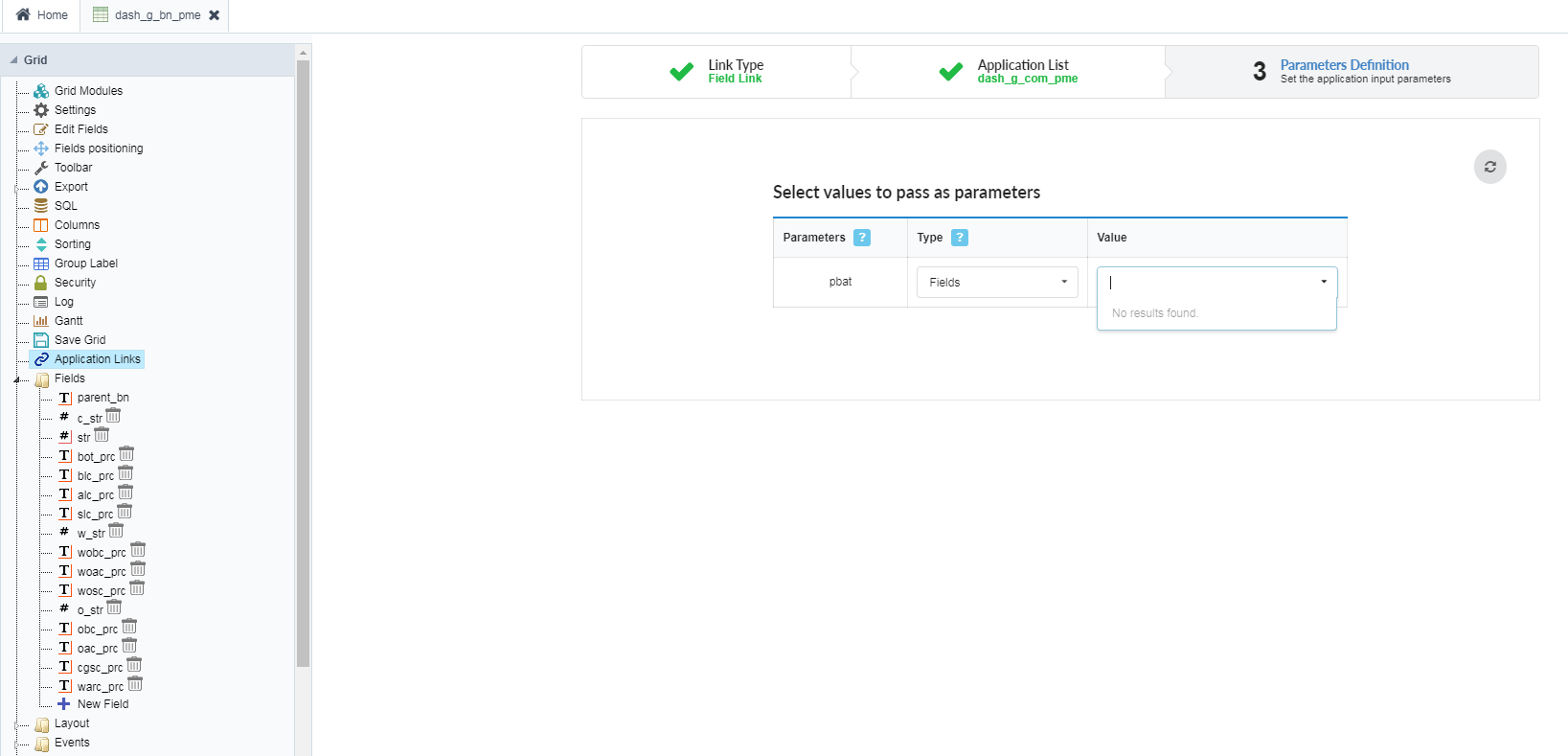Delete the oac_prc field via trash icon
This screenshot has width=1568, height=756.
(x=129, y=646)
